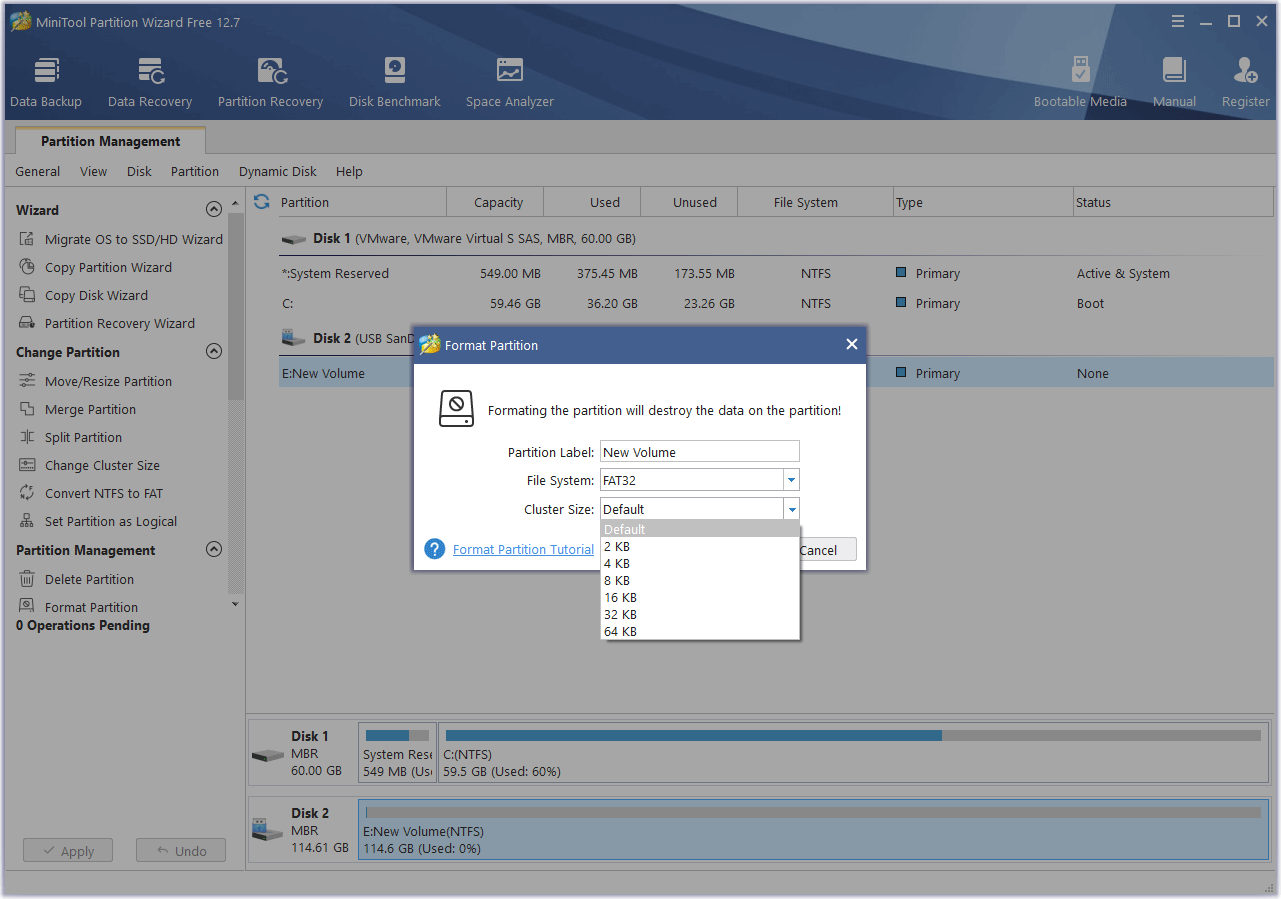This screenshot has height=899, width=1281.
Task: Select Change Cluster Size action
Action: pos(90,465)
